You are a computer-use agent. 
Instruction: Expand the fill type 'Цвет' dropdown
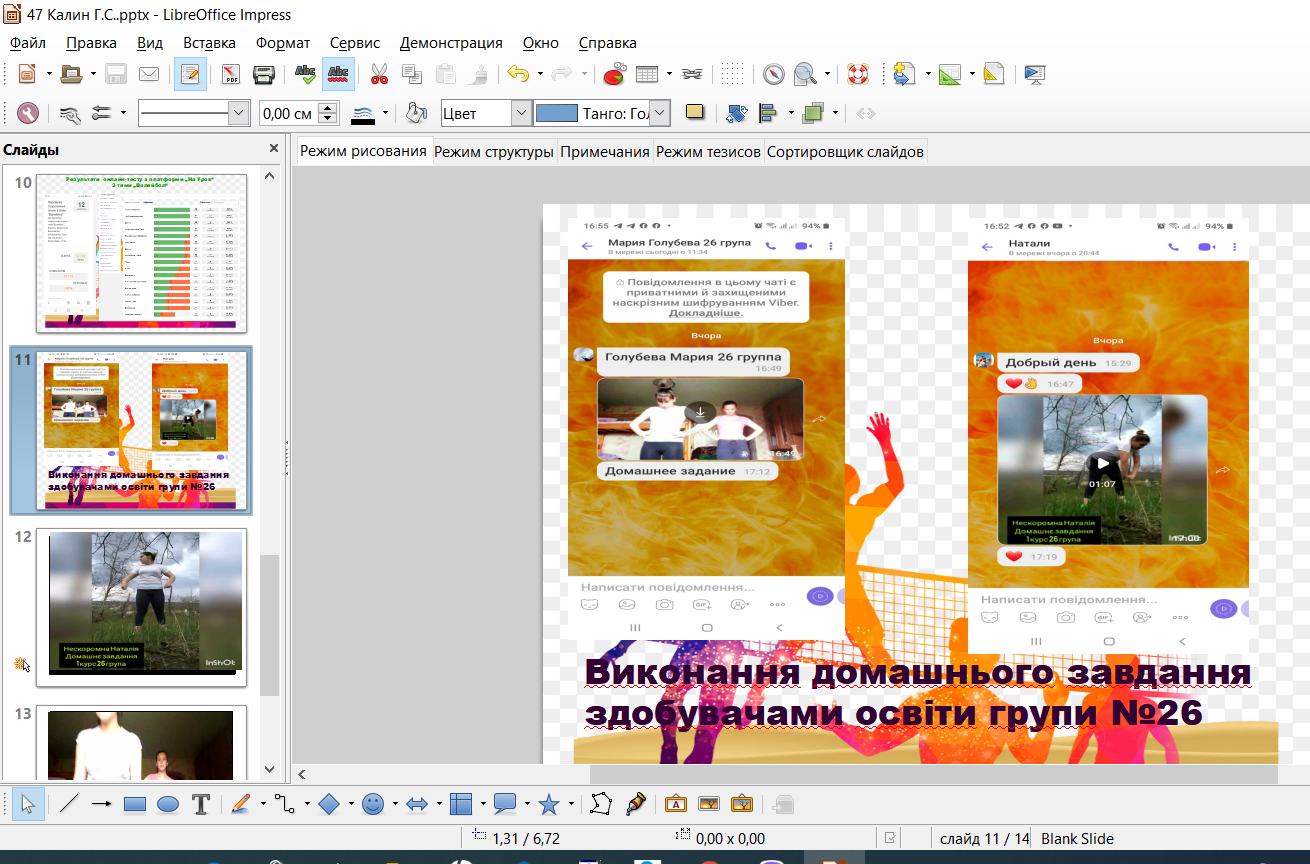tap(521, 114)
